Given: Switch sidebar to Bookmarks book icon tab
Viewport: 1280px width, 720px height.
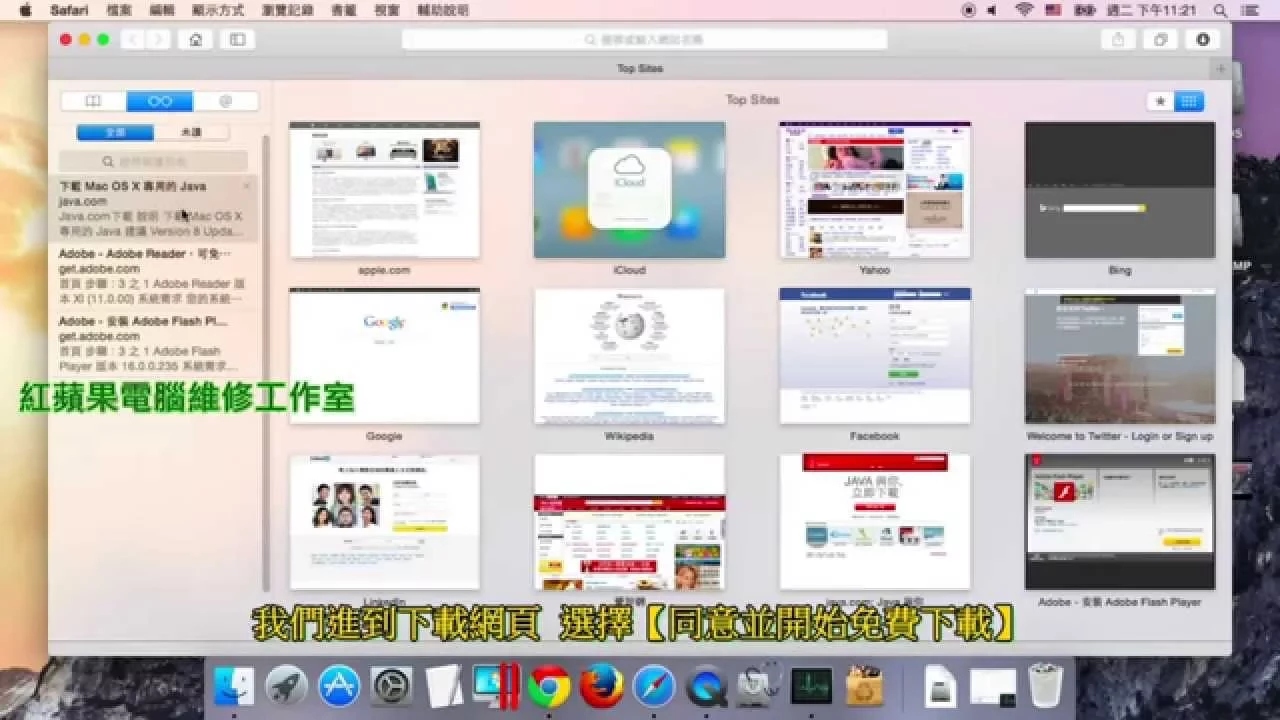Looking at the screenshot, I should click(93, 101).
